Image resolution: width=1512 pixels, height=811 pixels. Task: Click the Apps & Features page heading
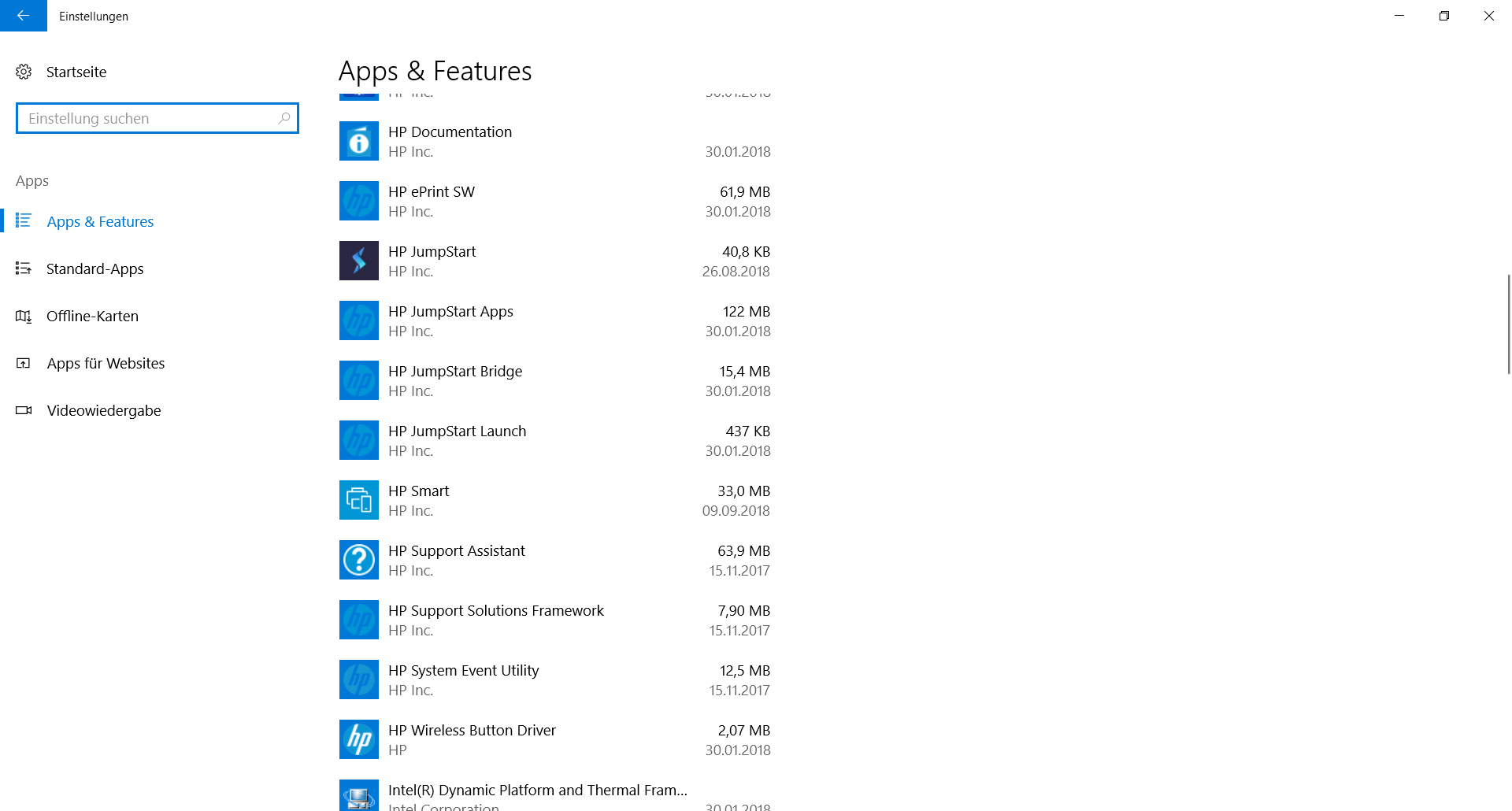(435, 71)
